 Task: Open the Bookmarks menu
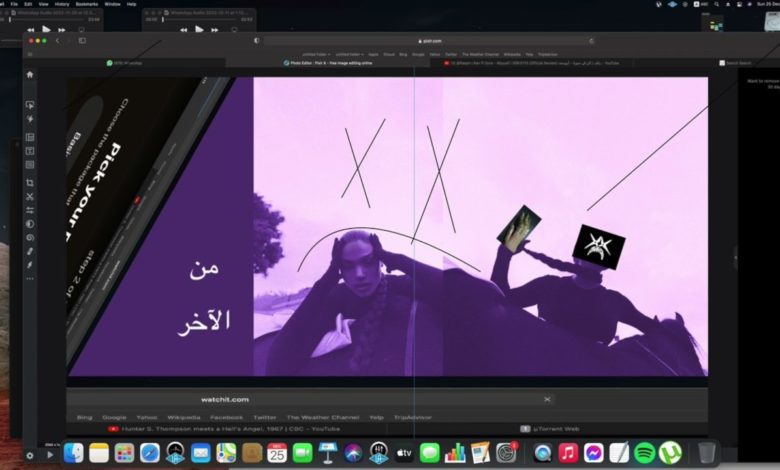coord(87,3)
